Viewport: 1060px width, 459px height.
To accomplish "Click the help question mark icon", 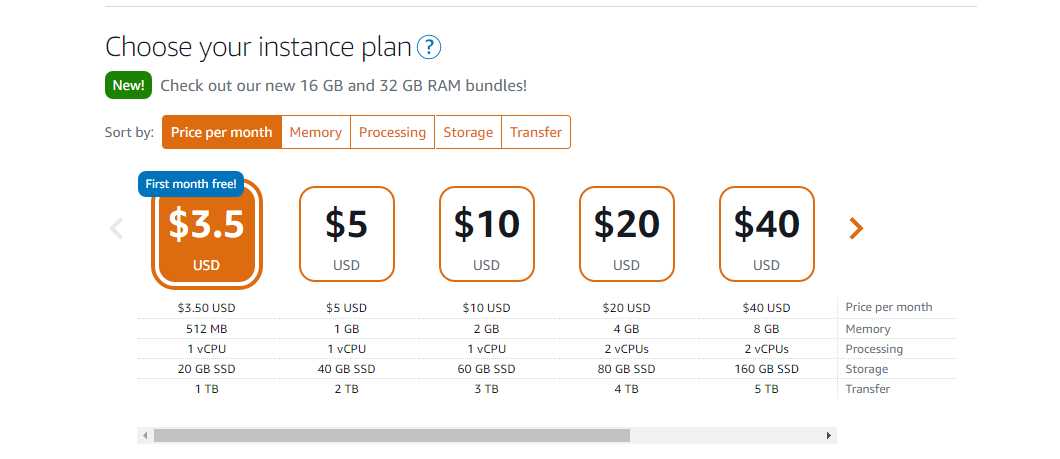I will 429,47.
